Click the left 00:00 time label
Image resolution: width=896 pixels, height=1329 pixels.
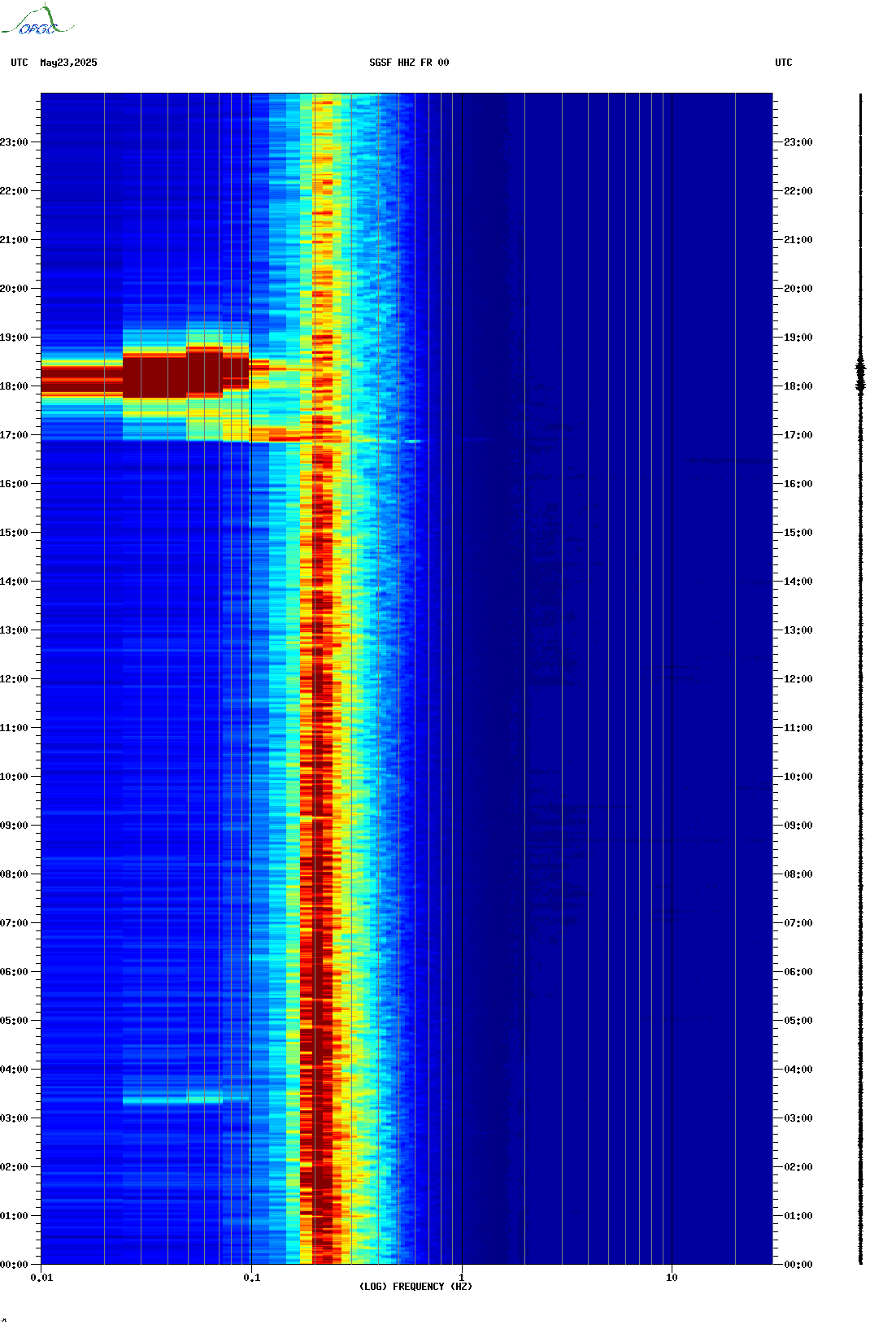(15, 1265)
